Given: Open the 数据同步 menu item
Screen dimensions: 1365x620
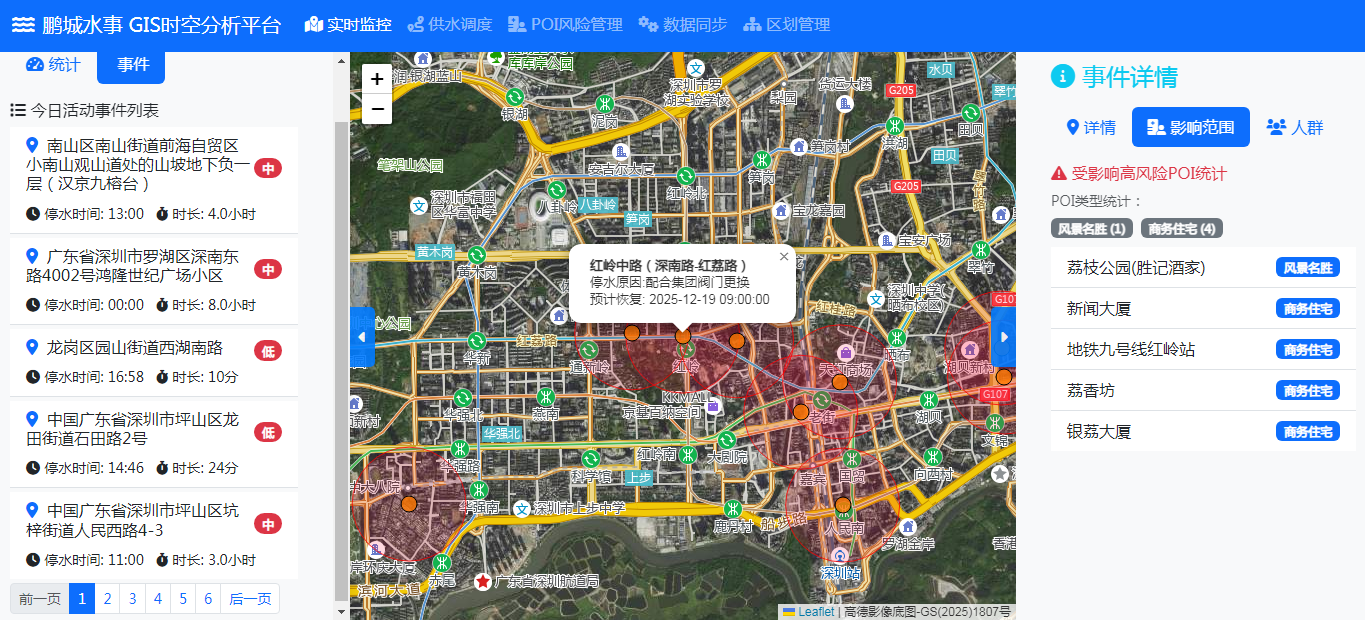Looking at the screenshot, I should [683, 25].
